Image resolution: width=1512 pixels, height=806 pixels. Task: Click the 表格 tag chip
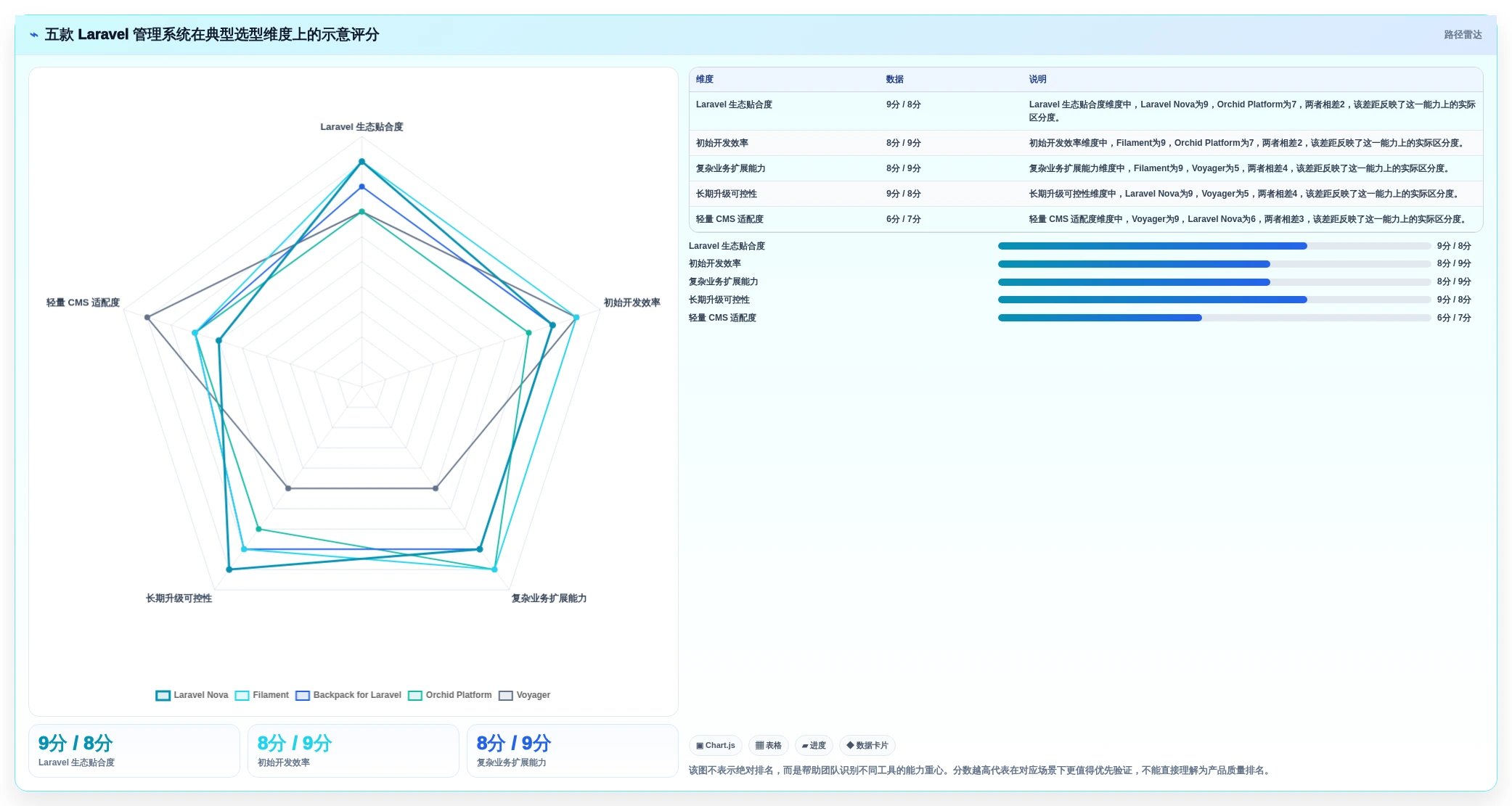[x=769, y=745]
